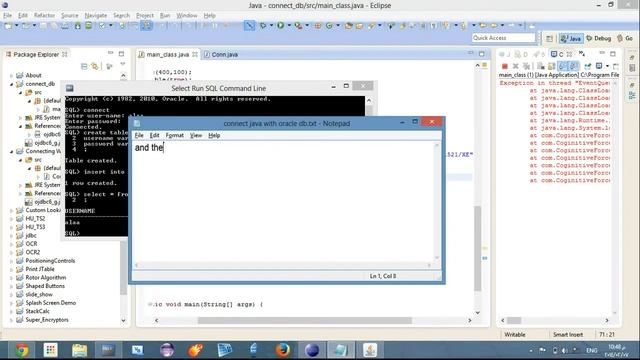Click the editor horizontal scrollbar in Eclipse
640x360 pixels.
point(305,320)
